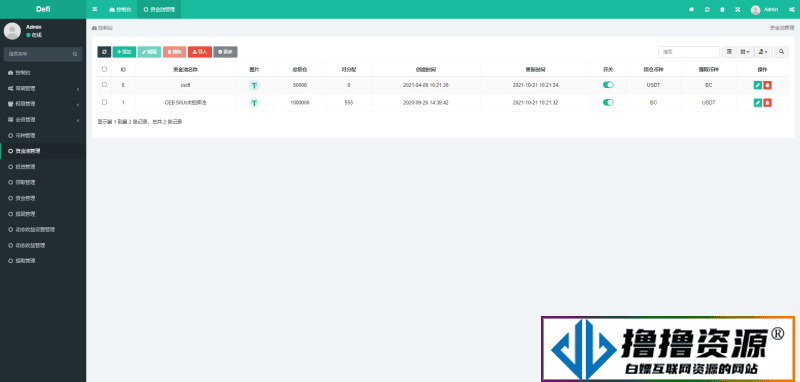Click the home icon in top-right header
800x382 pixels.
click(692, 9)
